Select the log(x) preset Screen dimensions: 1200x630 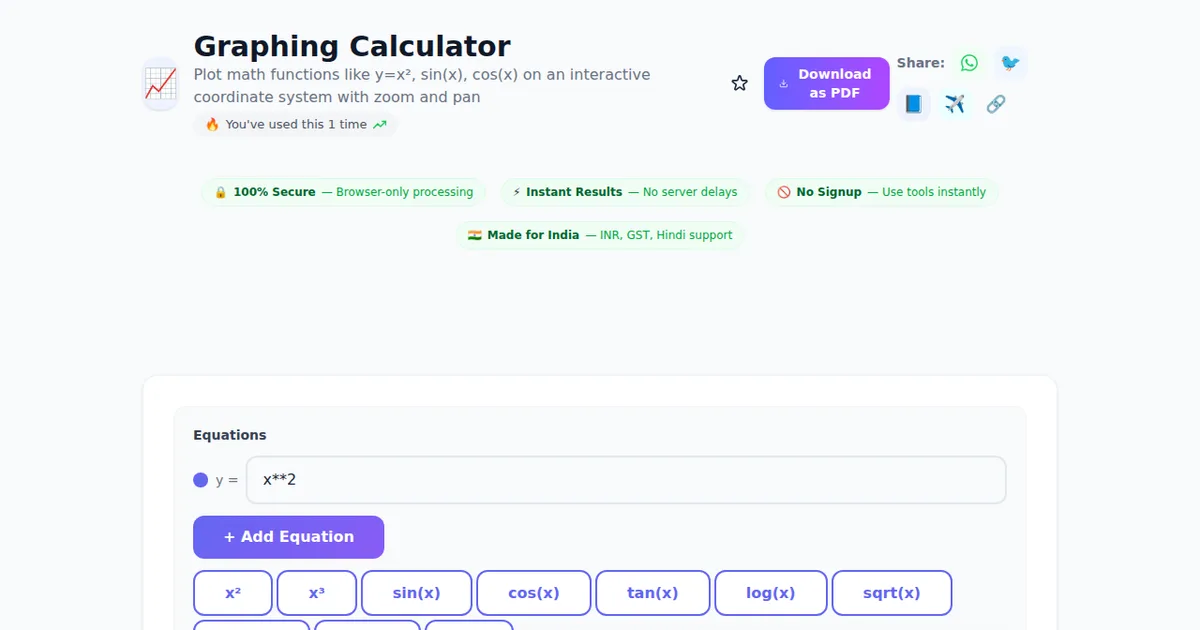pos(771,593)
